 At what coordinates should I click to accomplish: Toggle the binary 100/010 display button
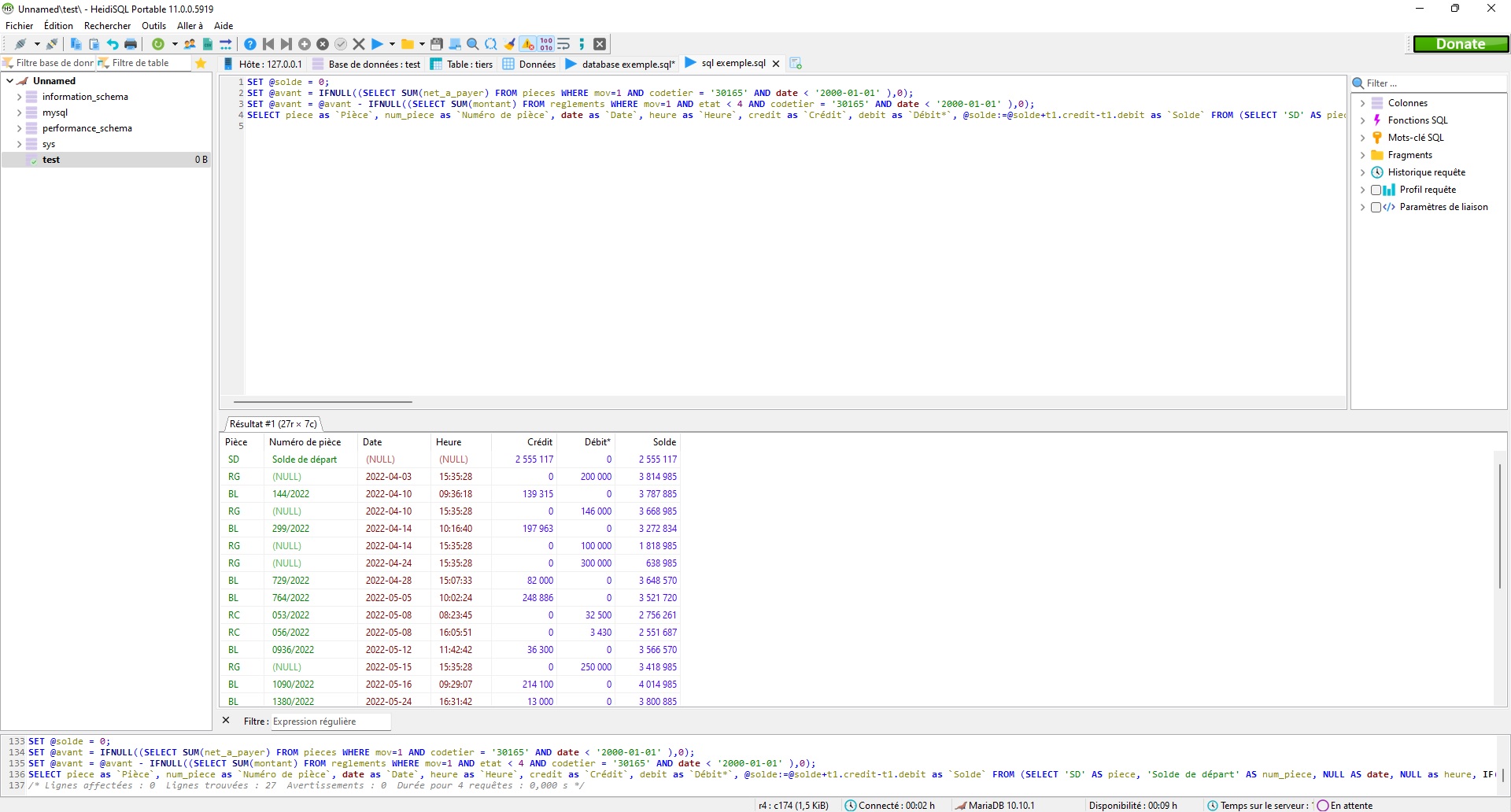(x=546, y=44)
